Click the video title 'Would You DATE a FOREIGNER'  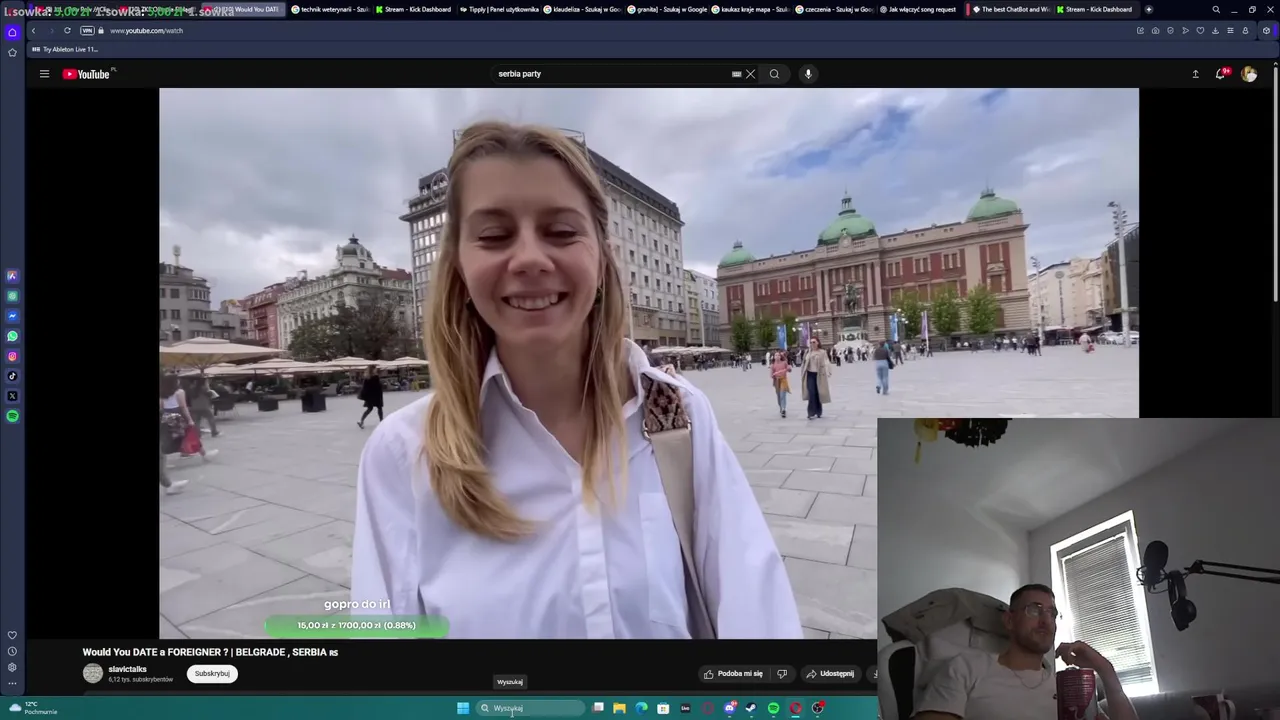210,652
